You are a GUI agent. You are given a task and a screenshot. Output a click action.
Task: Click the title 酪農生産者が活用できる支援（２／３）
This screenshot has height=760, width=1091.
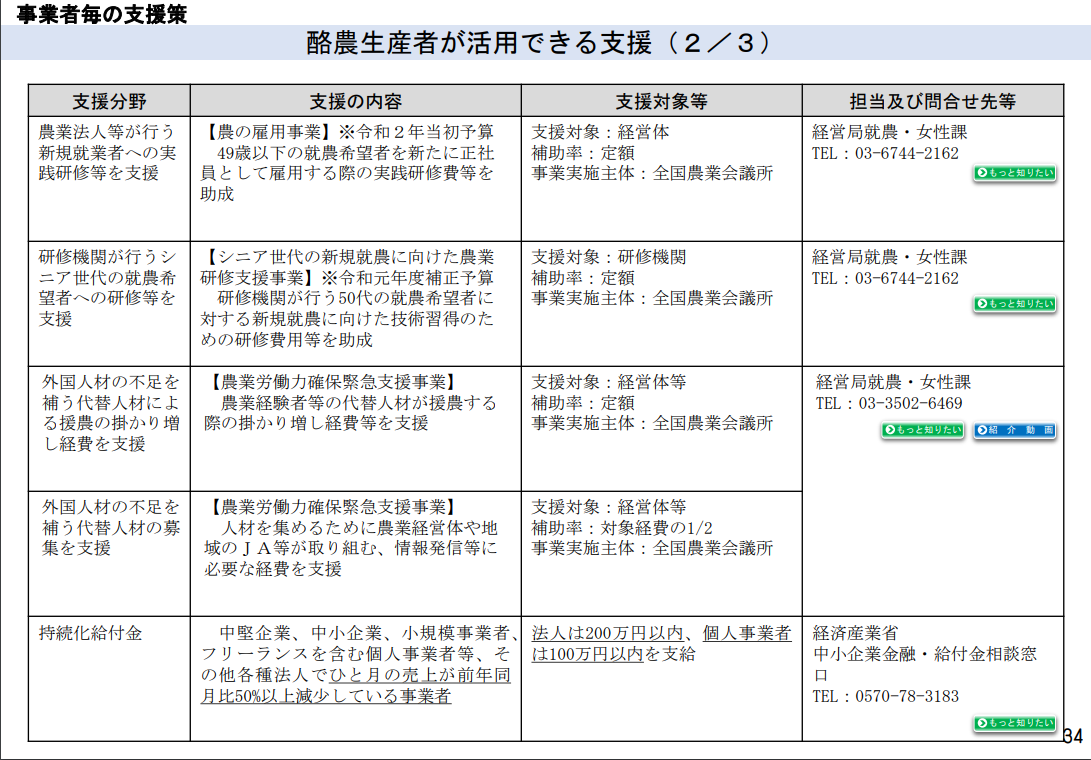539,43
